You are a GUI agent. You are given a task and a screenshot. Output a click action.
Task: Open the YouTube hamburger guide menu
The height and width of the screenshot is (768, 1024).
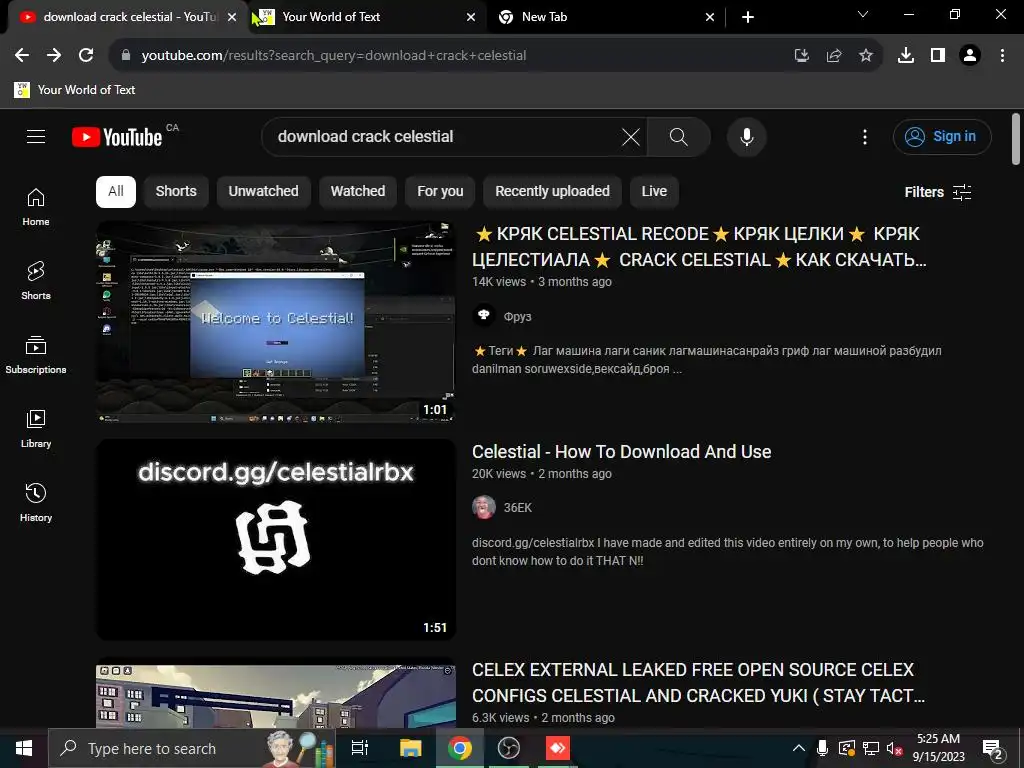[x=36, y=136]
